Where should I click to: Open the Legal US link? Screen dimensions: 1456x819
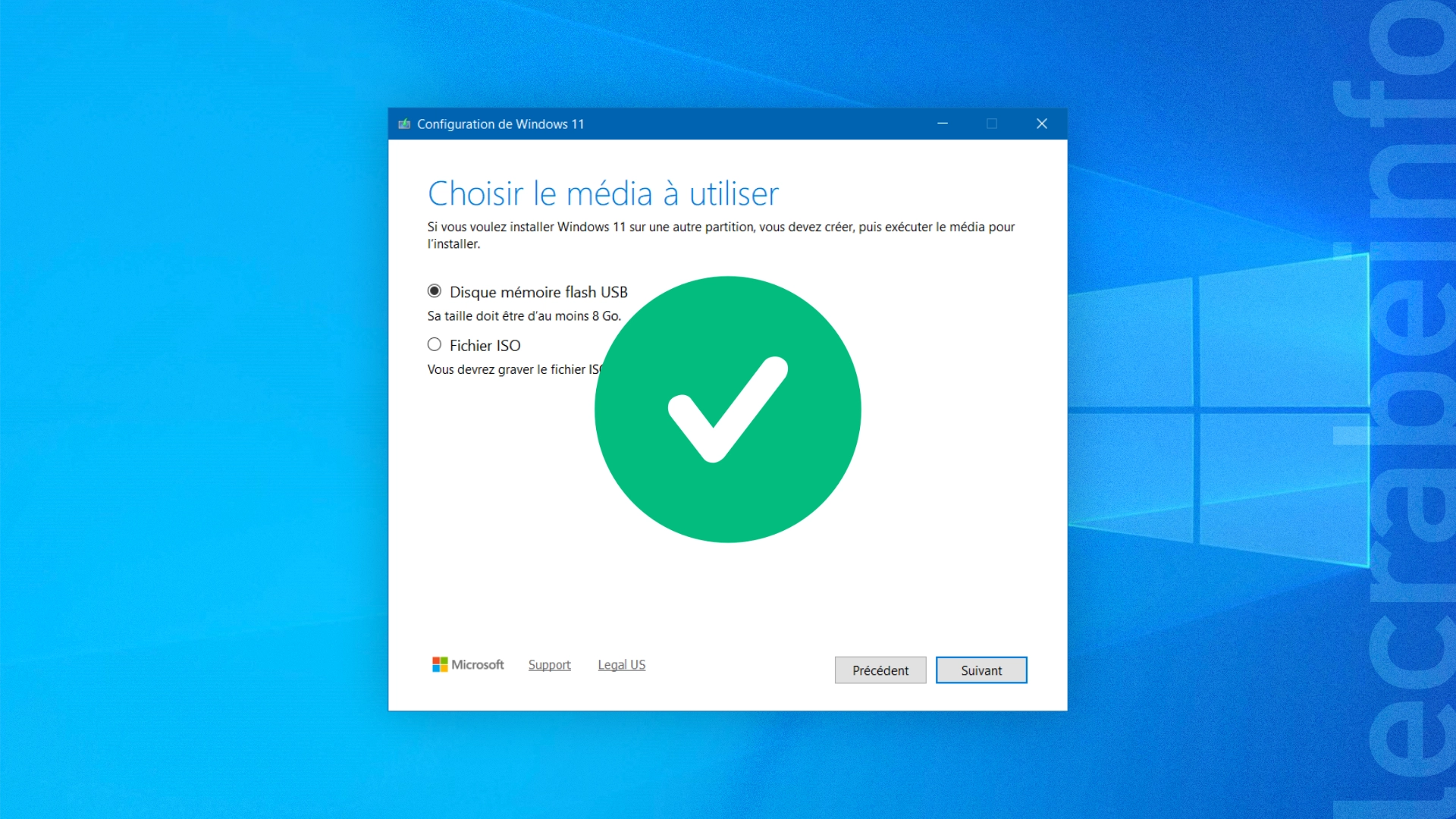coord(621,665)
